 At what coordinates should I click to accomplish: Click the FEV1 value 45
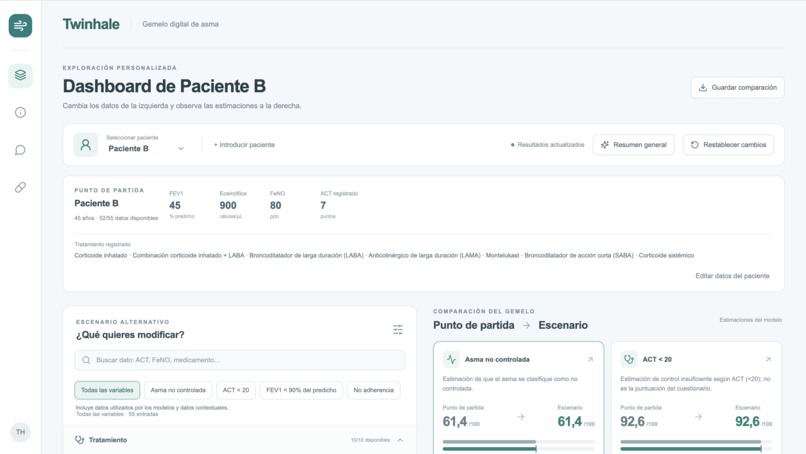click(x=175, y=205)
